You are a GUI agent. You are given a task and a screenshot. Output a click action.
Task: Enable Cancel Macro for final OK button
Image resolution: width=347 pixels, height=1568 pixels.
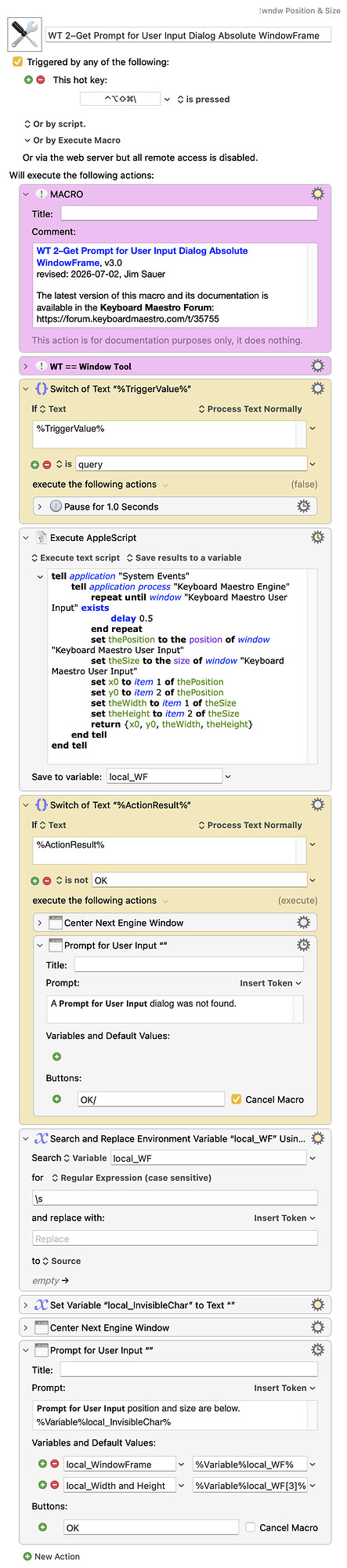pyautogui.click(x=251, y=1527)
